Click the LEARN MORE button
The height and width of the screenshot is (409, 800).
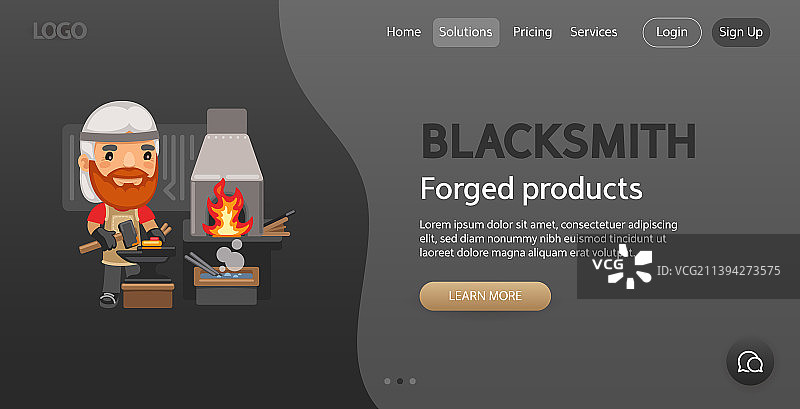click(485, 296)
